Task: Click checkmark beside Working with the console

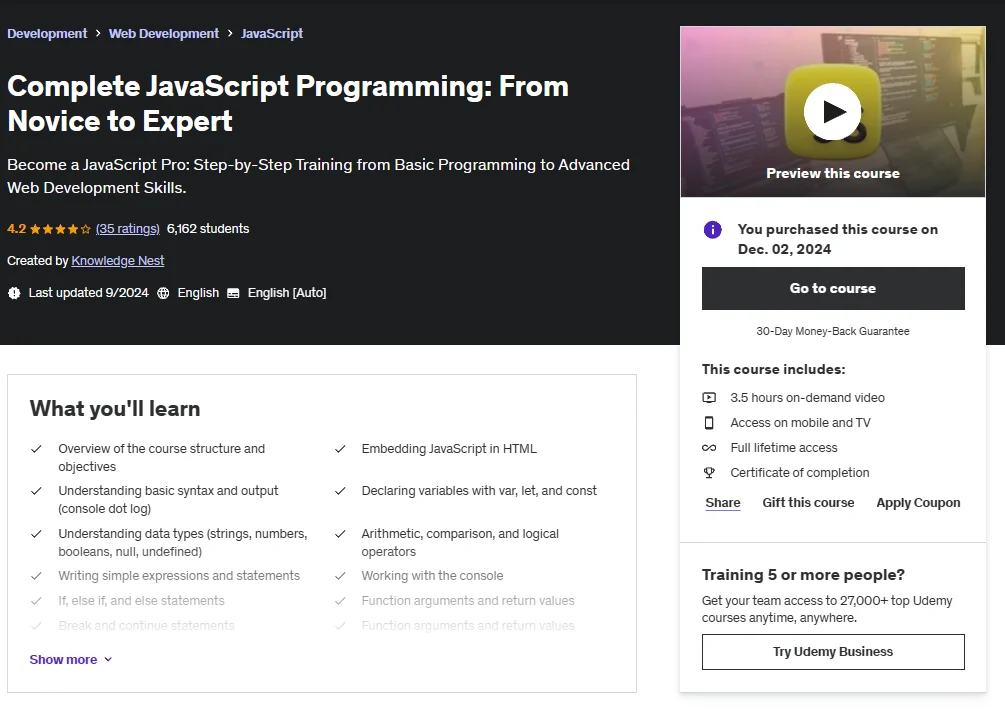Action: pos(340,576)
